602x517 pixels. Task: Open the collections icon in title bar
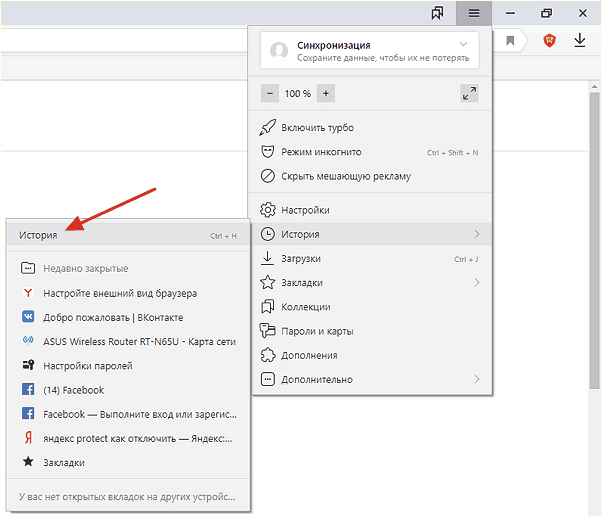(x=437, y=13)
